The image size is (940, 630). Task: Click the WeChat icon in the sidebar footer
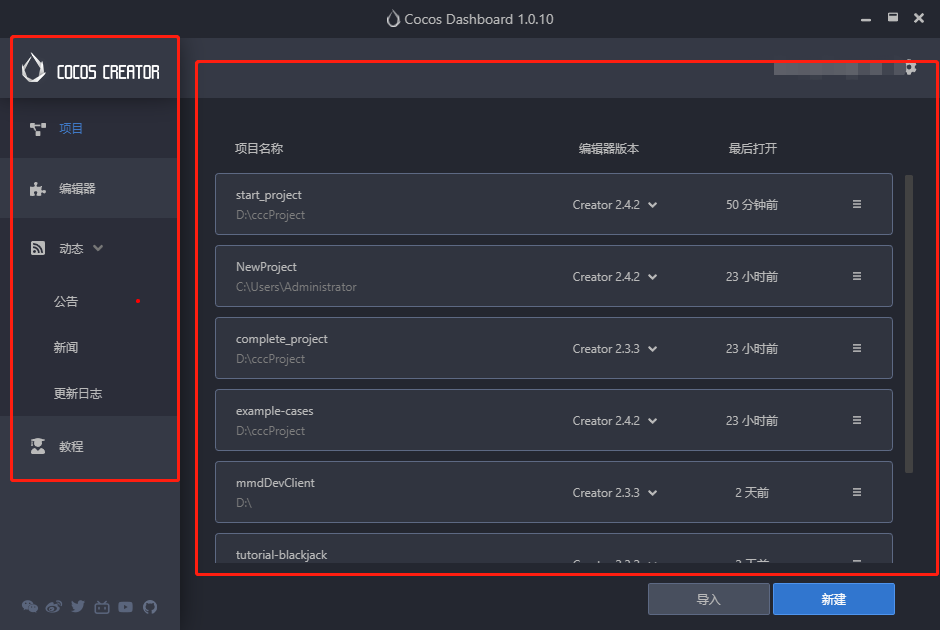point(30,607)
